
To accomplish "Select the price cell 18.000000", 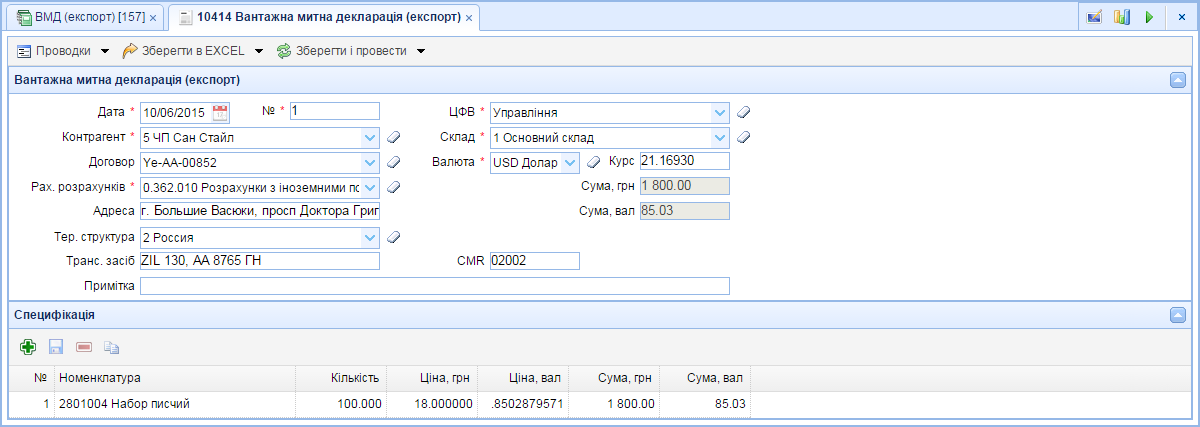I will tap(432, 403).
